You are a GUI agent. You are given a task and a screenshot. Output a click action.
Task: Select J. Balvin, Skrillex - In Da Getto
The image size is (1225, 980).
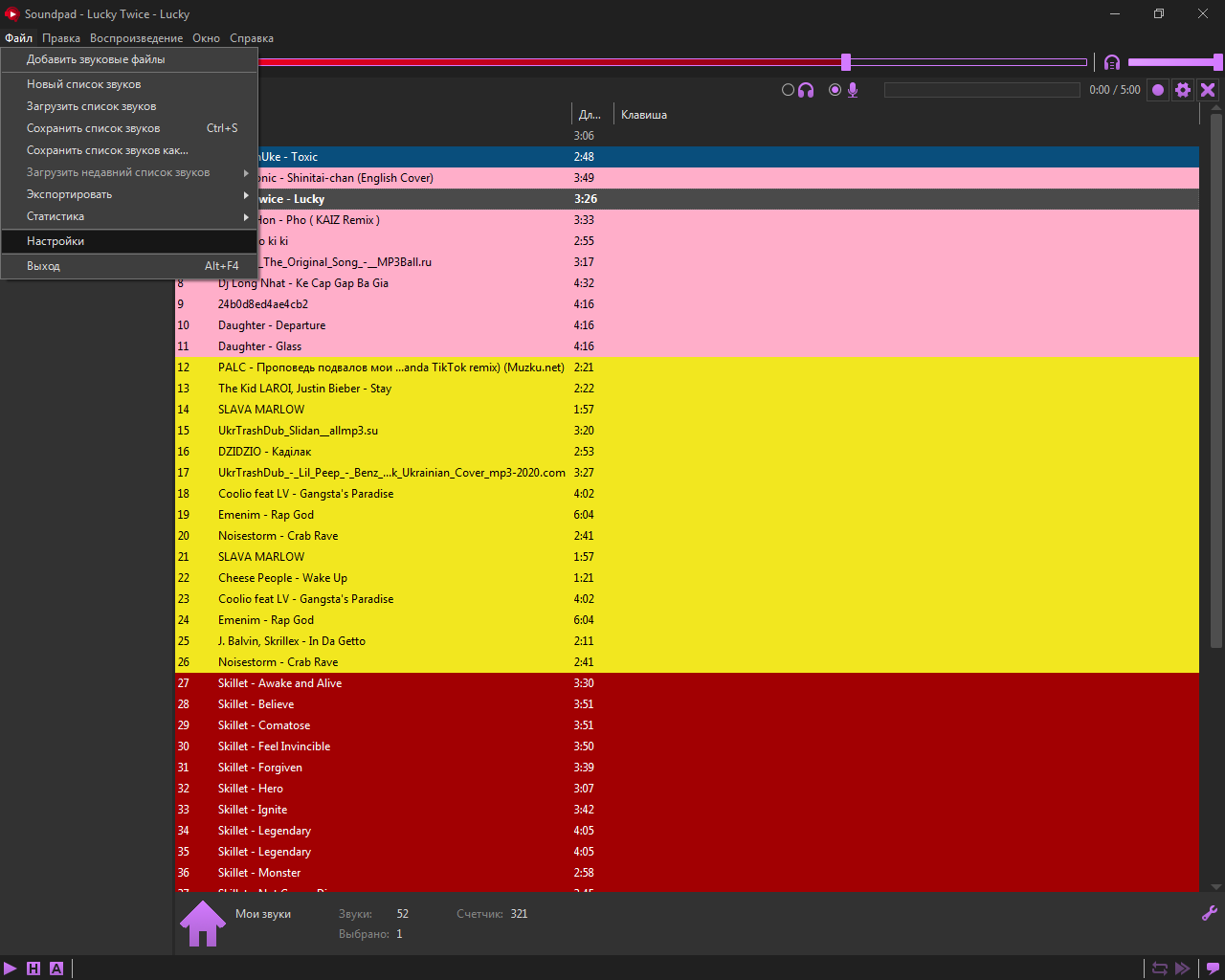point(687,641)
